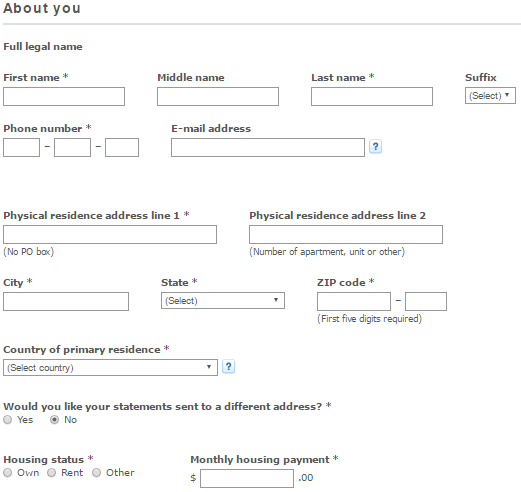Focus the Last name field
The image size is (521, 492).
click(372, 97)
